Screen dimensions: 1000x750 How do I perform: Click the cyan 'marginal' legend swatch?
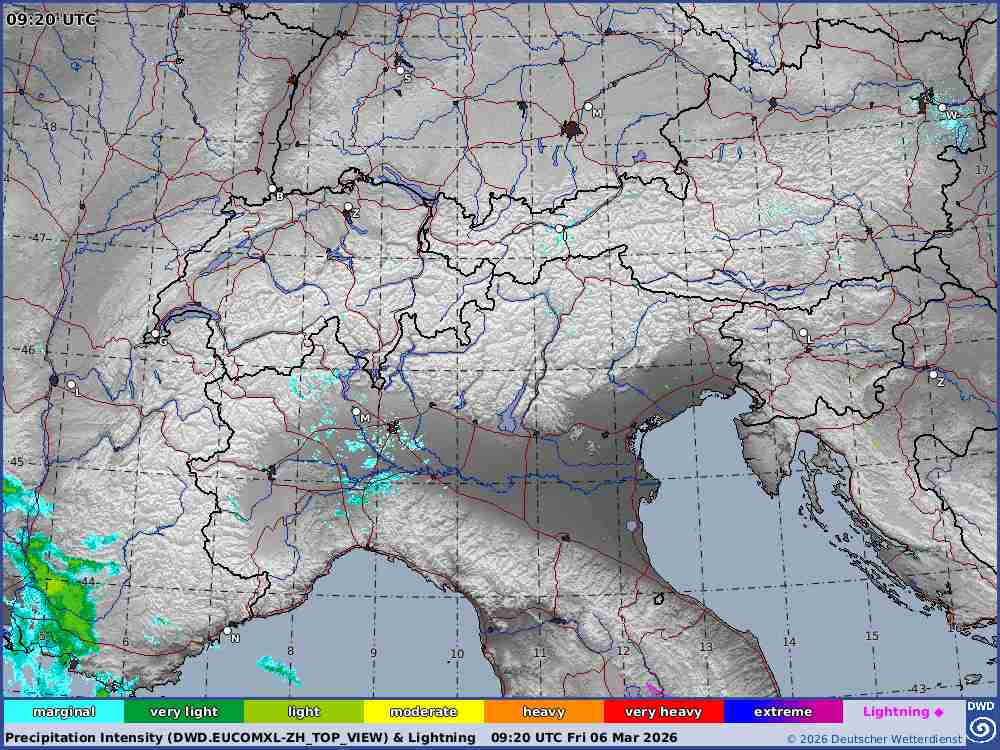64,712
